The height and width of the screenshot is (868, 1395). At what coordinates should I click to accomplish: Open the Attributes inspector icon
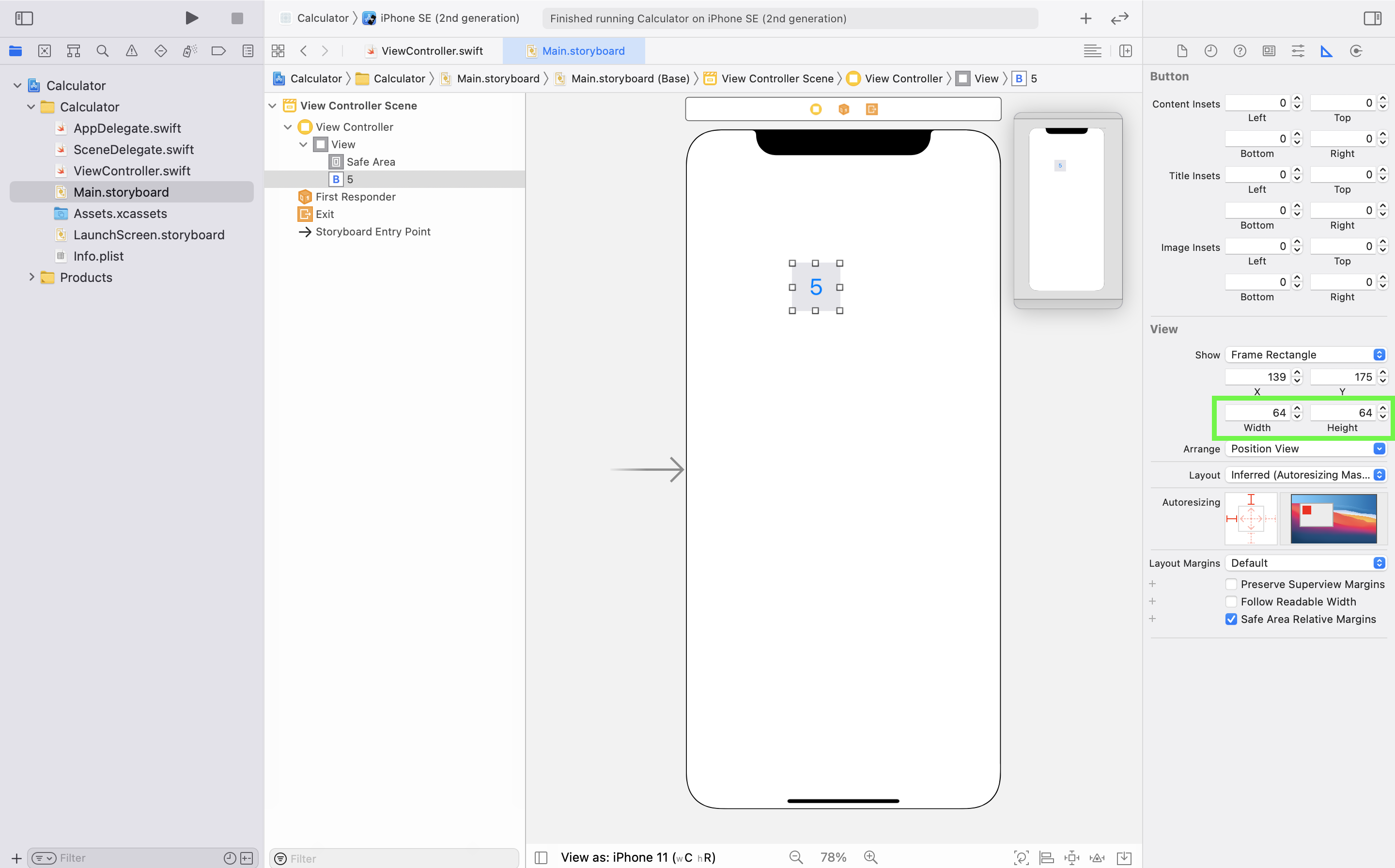click(1298, 51)
